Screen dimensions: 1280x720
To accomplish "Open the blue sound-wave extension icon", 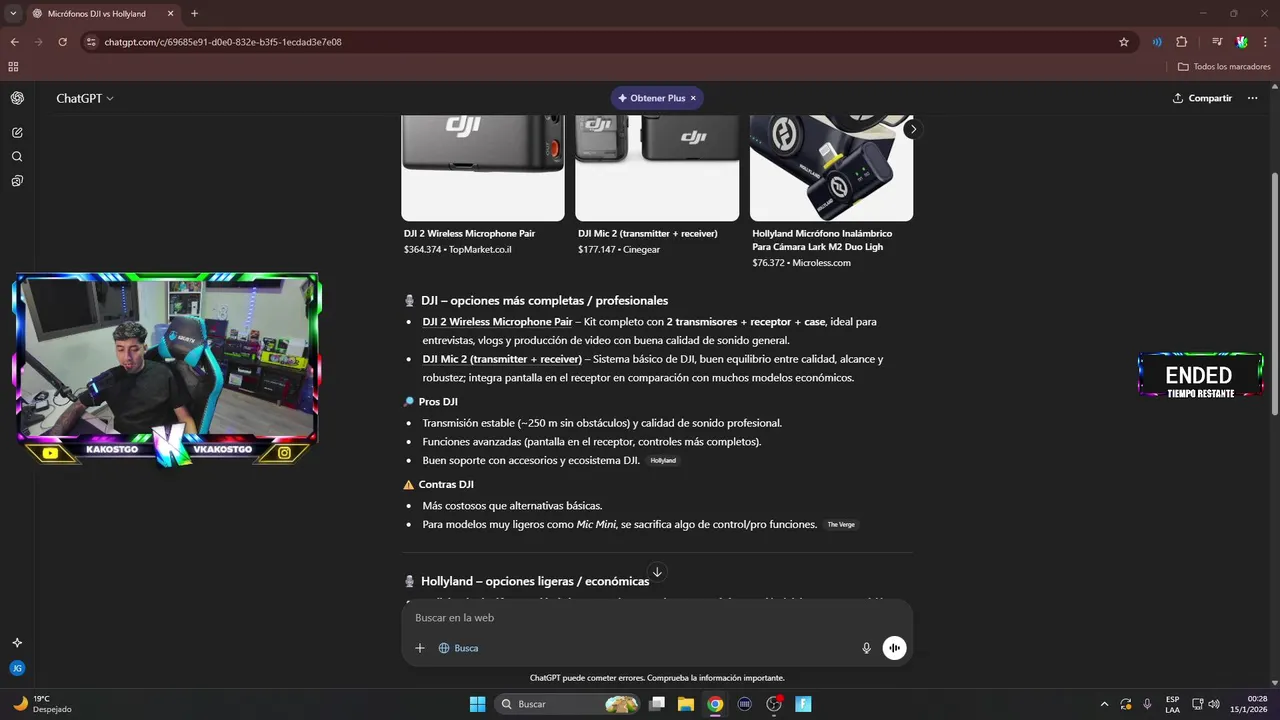I will 1157,42.
